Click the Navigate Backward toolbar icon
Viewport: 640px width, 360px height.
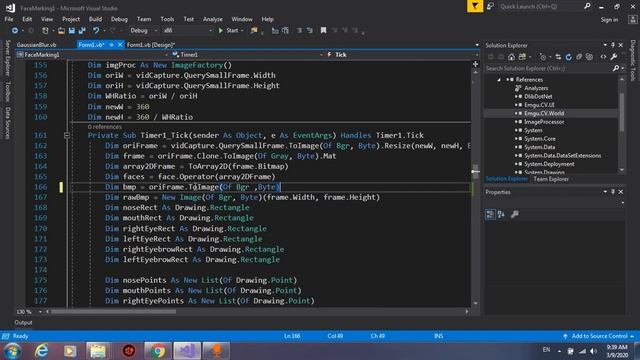coord(15,31)
